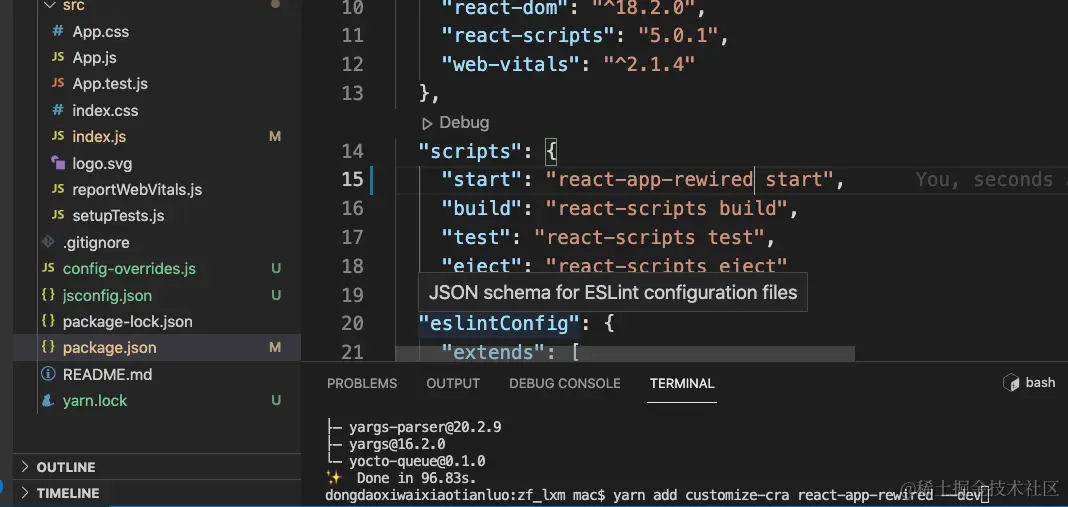Open logo.svg file
The image size is (1068, 507).
point(102,164)
